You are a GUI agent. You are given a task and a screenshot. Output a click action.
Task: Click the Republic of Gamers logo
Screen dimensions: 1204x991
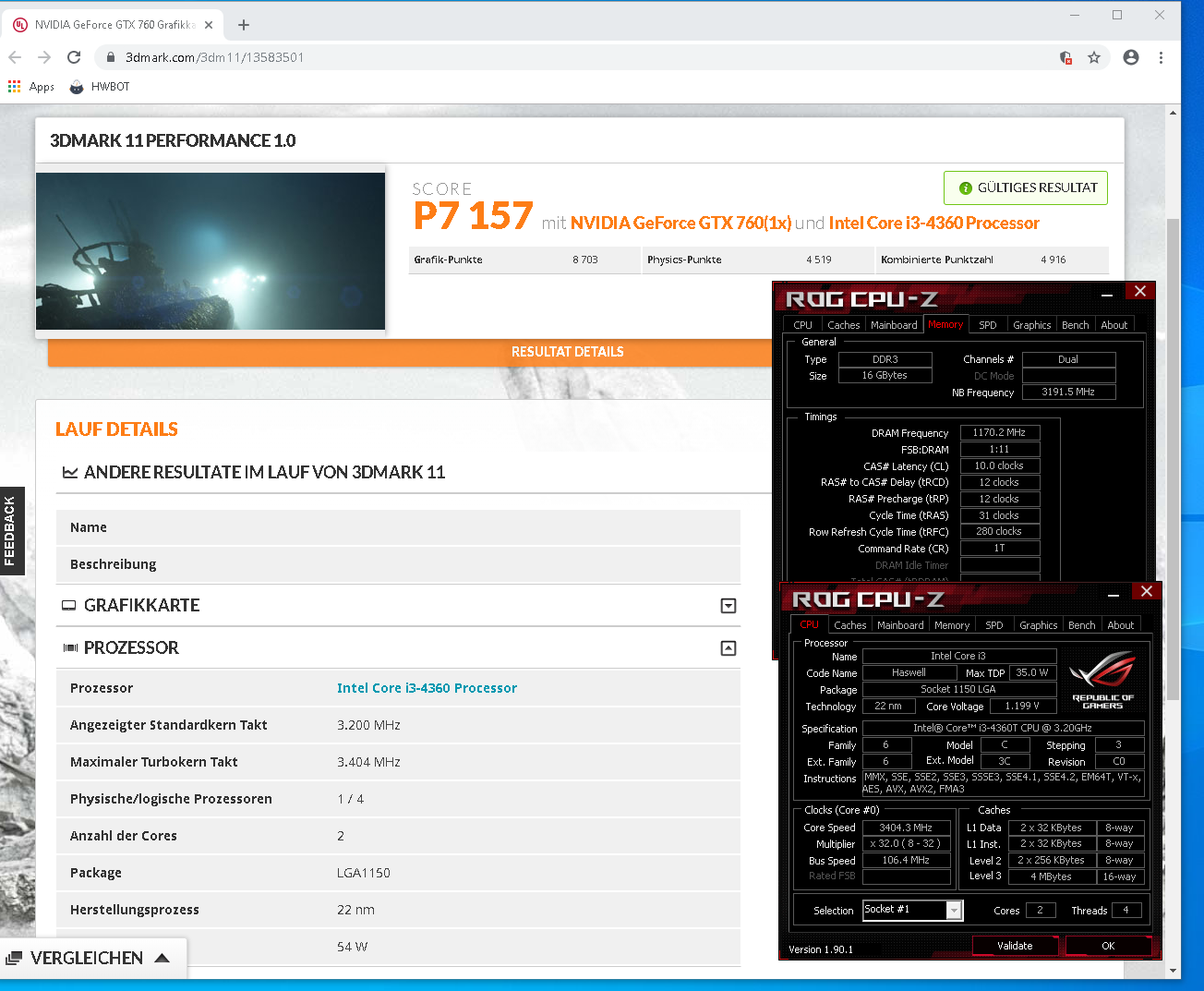click(x=1102, y=680)
